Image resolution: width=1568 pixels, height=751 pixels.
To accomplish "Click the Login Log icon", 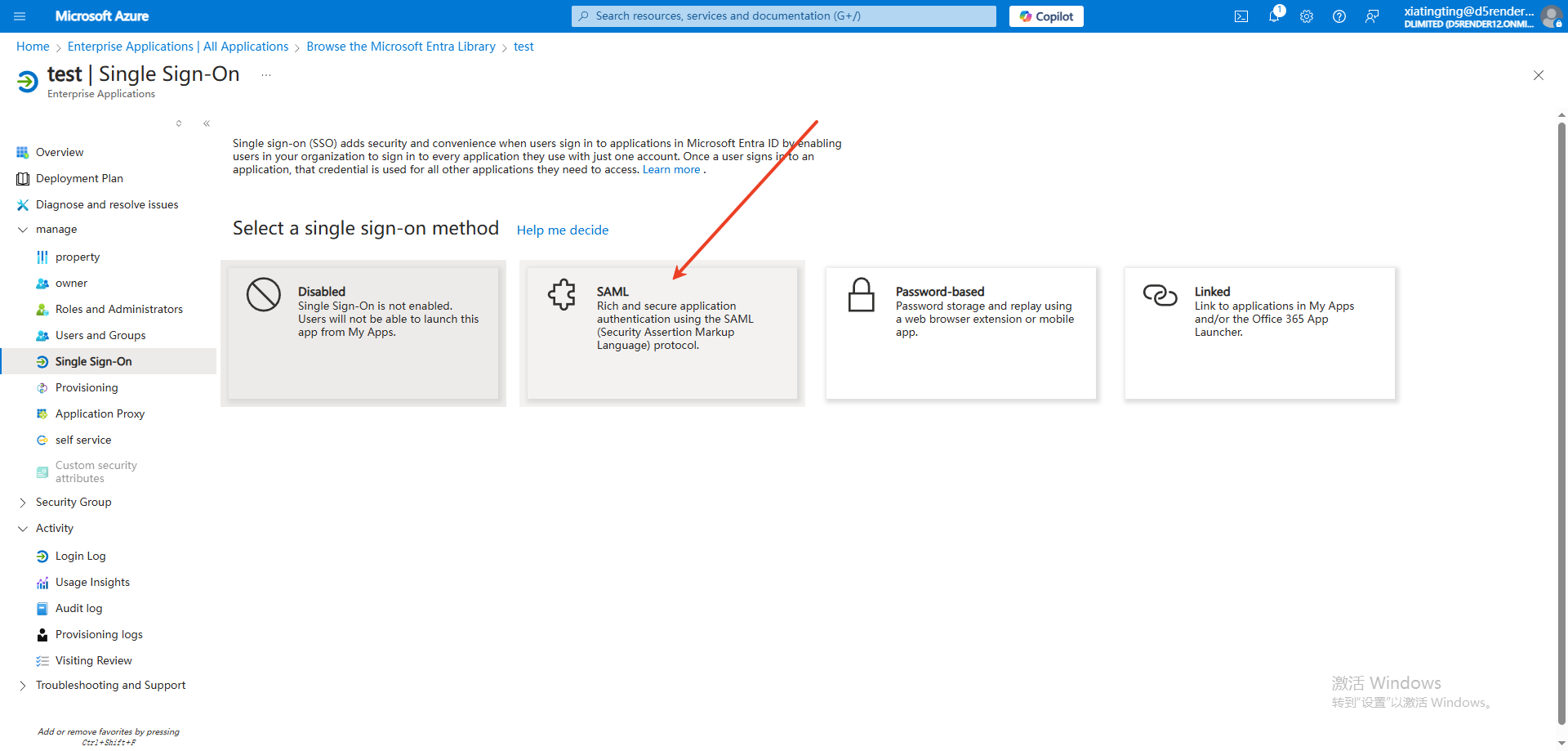I will (42, 556).
